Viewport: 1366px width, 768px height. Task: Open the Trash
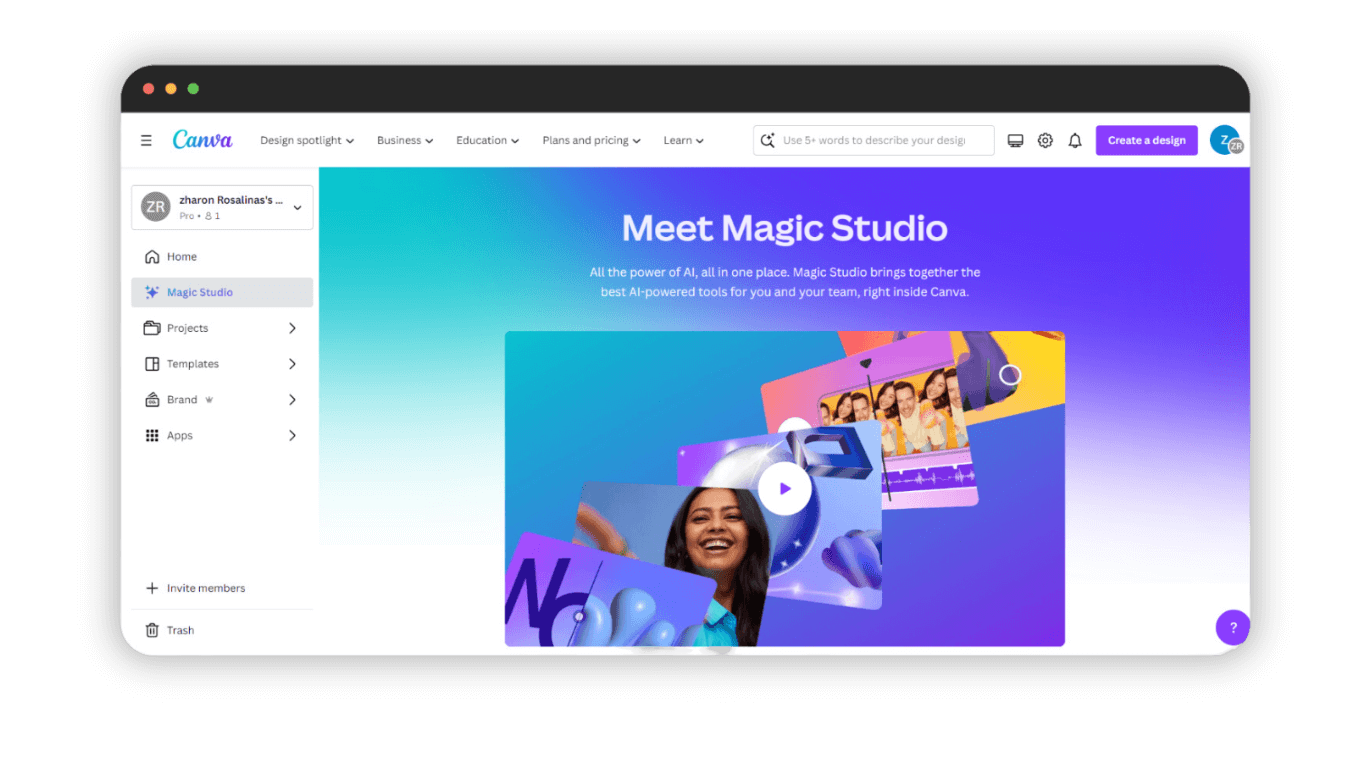point(180,630)
